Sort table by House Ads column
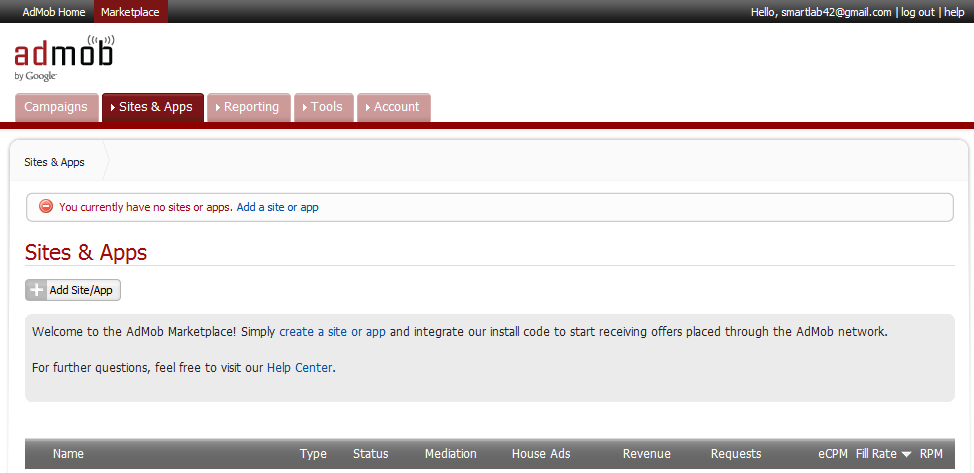The image size is (974, 473). pos(541,454)
